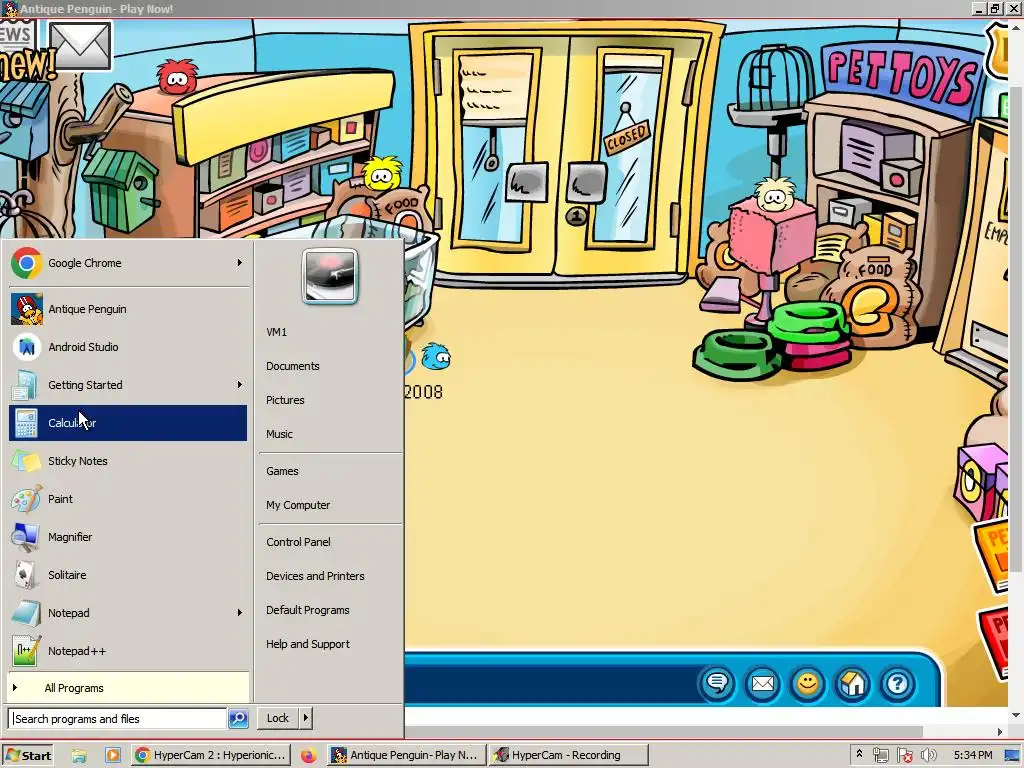Click the green pet bowl
Screen dimensions: 1024x768
[x=735, y=353]
